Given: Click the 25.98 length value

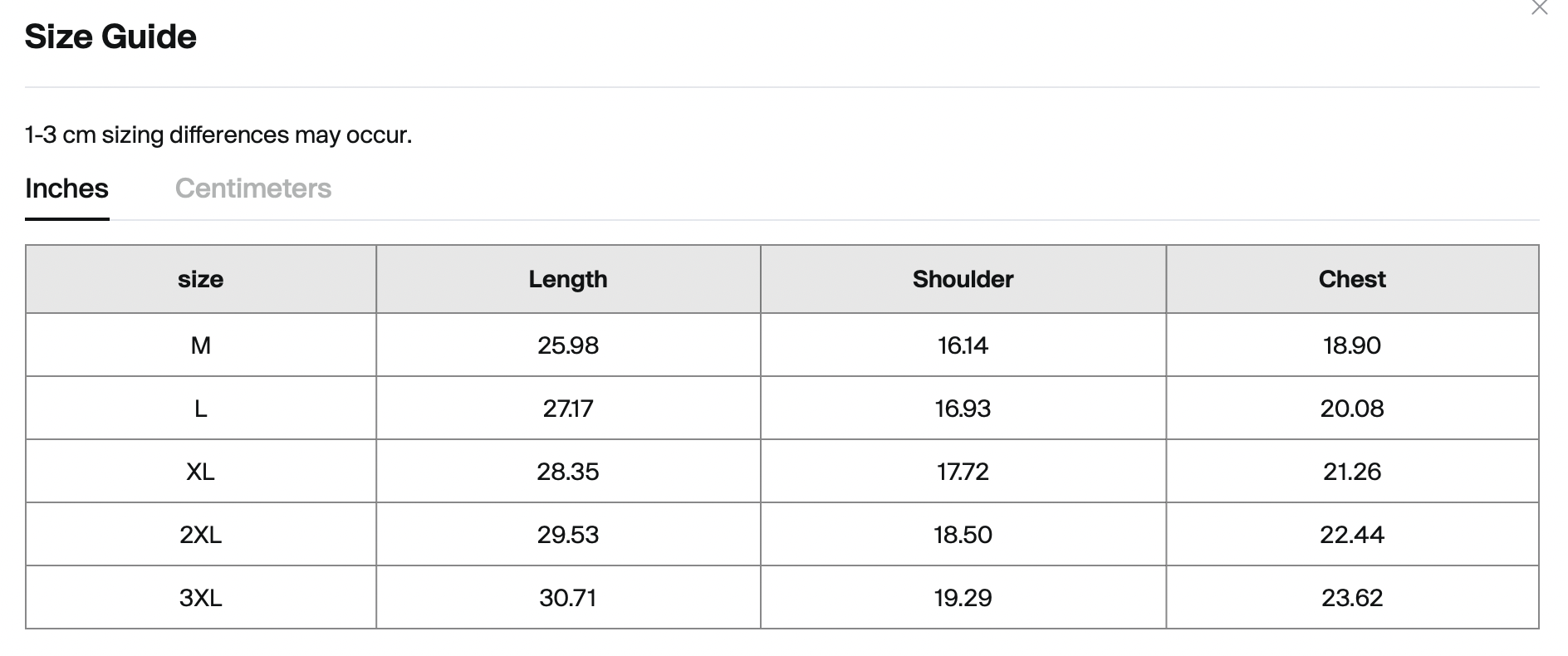Looking at the screenshot, I should pyautogui.click(x=568, y=345).
